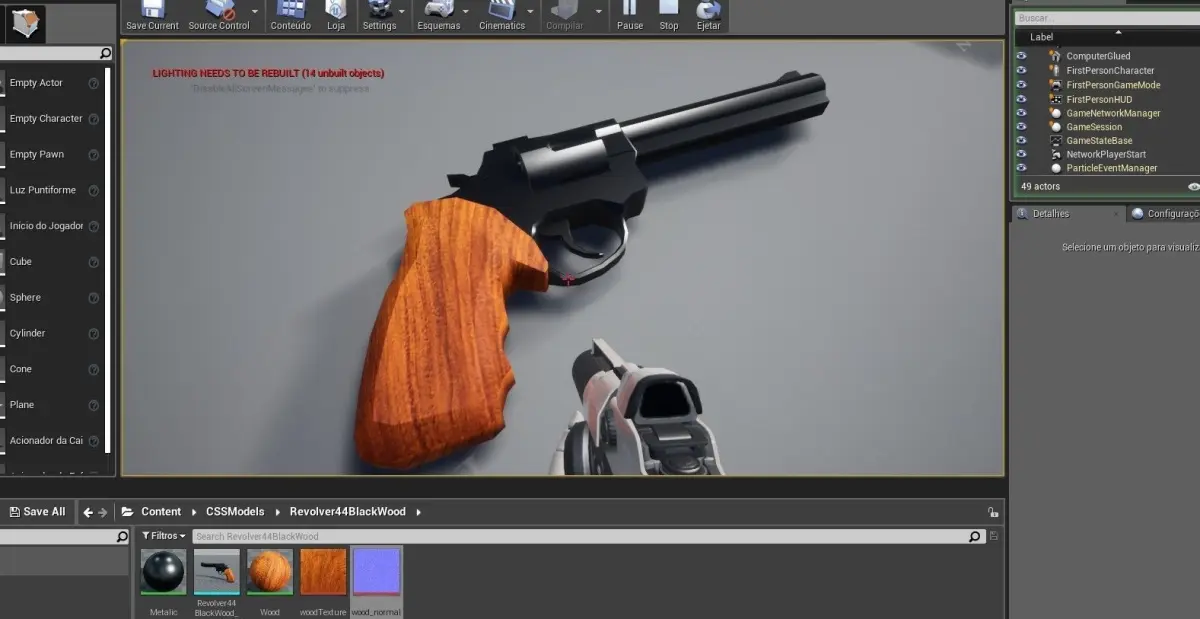
Task: Toggle visibility of FirstPersonHUD actor
Action: (1021, 99)
